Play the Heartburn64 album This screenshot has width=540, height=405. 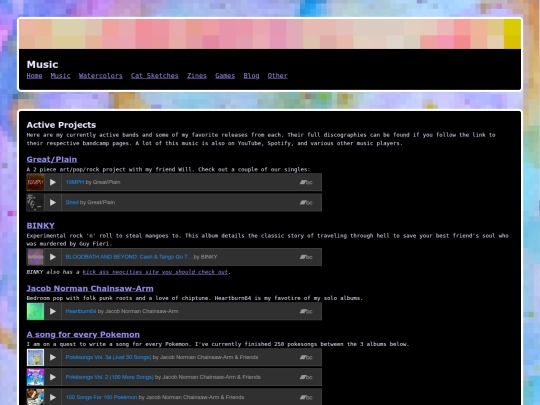pyautogui.click(x=53, y=311)
